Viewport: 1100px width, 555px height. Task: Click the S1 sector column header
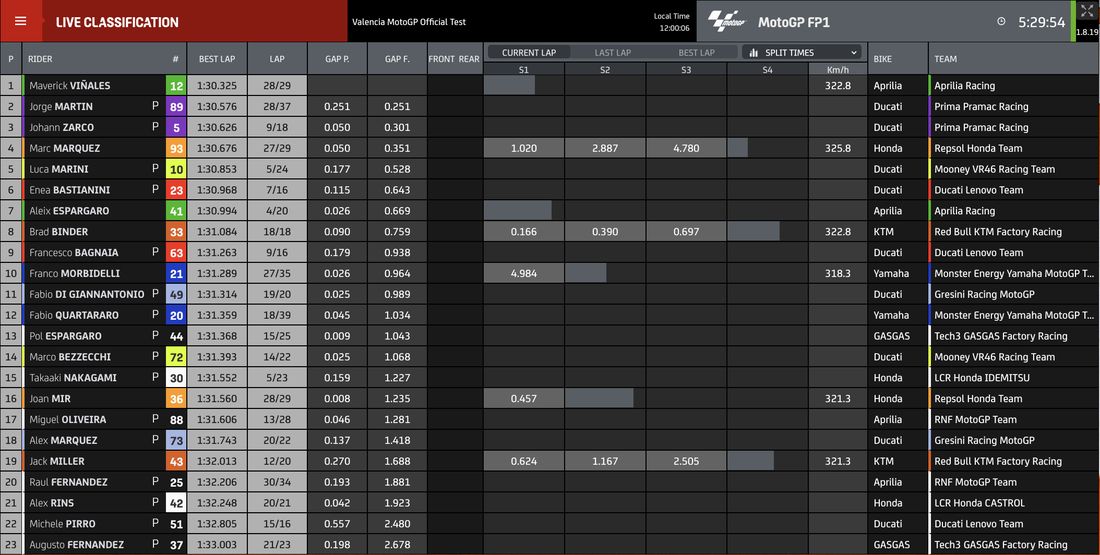[x=523, y=70]
